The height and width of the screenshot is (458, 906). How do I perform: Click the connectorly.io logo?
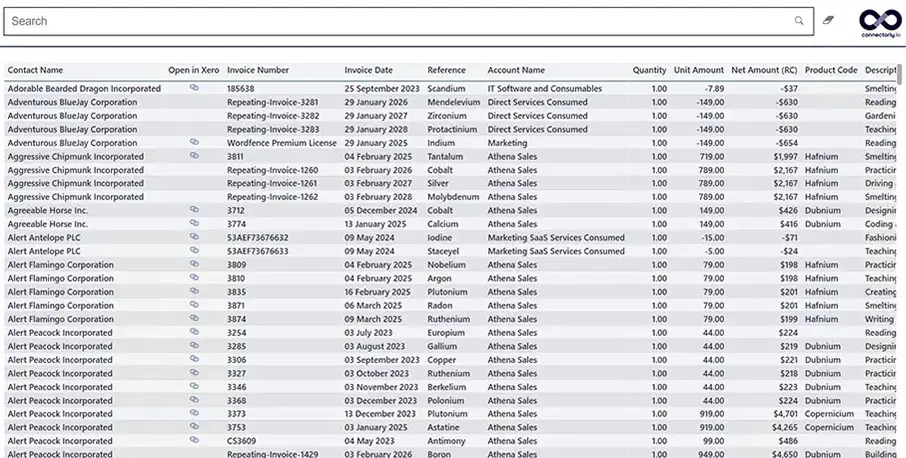click(881, 23)
